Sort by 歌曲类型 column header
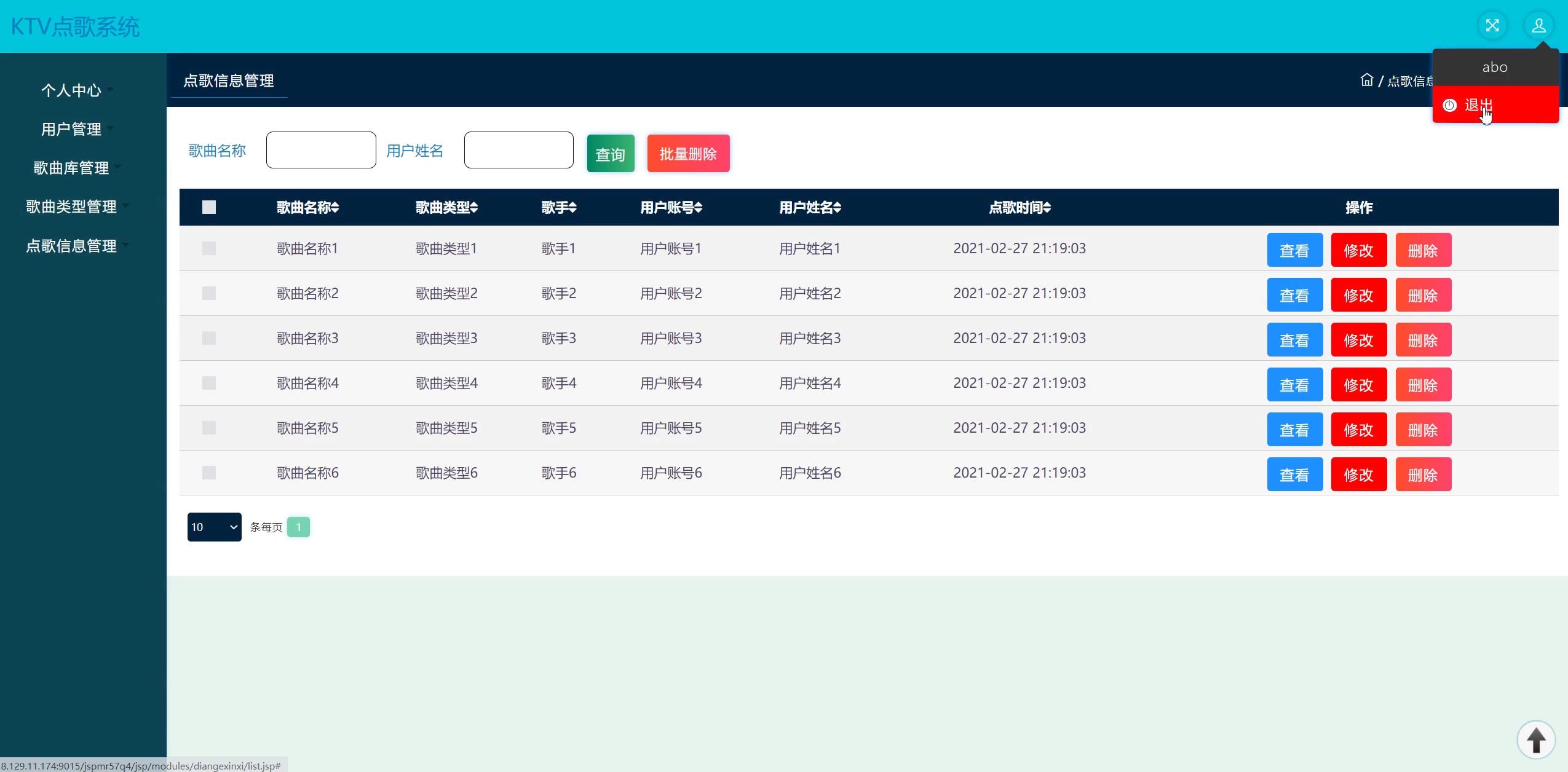 point(446,208)
